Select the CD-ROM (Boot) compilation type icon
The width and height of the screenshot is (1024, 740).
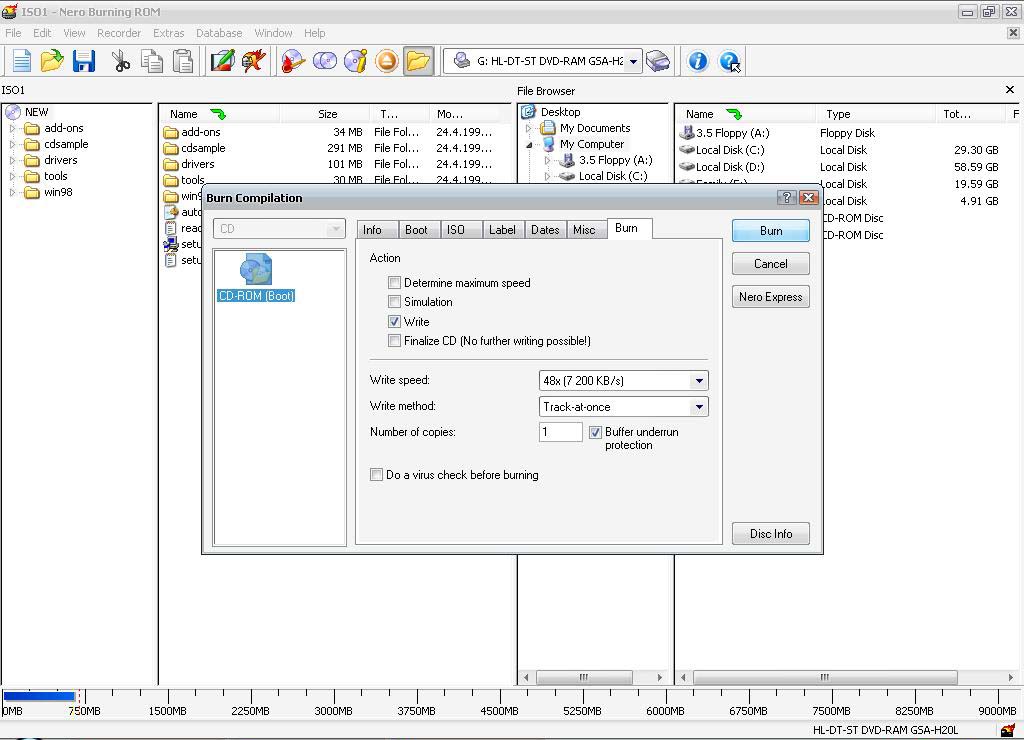click(256, 268)
